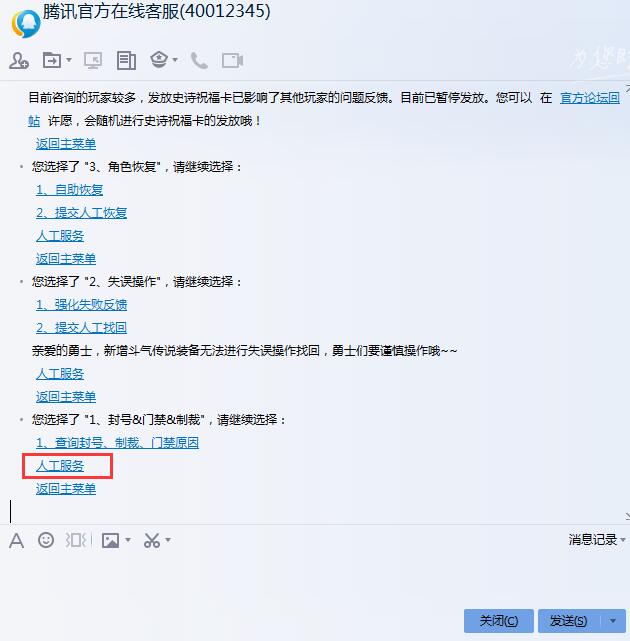Open the document panel icon
This screenshot has width=630, height=641.
[x=126, y=61]
